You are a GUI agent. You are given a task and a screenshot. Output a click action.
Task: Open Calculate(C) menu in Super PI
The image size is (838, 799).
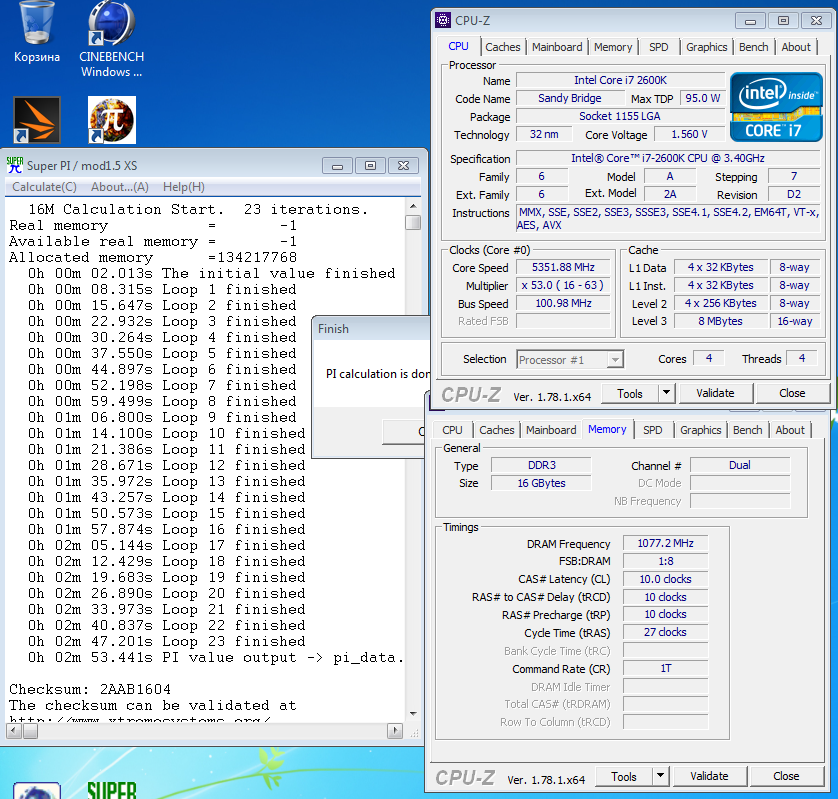point(44,187)
